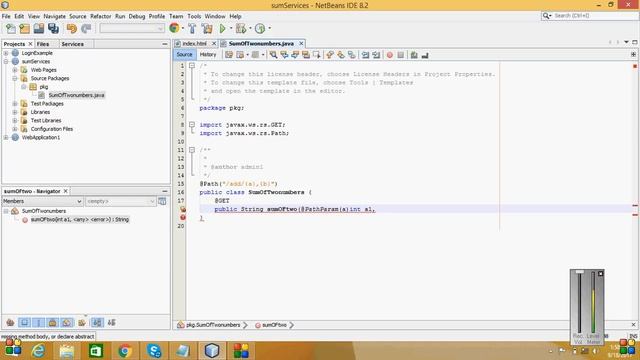This screenshot has width=640, height=360.
Task: Open the File menu
Action: (x=6, y=16)
